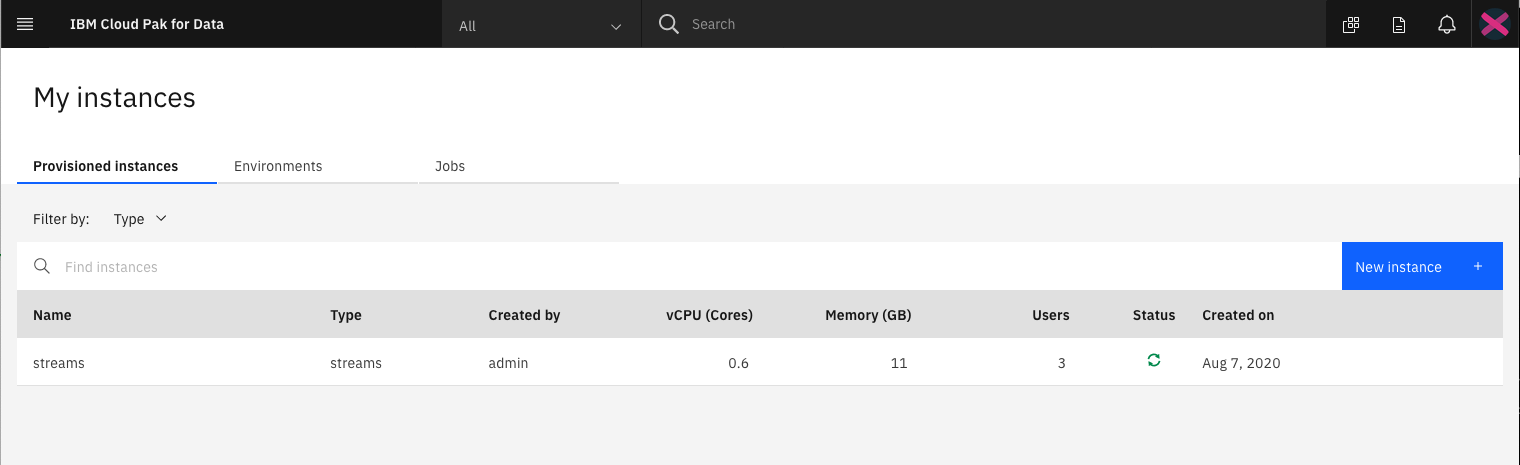Open the services catalog grid icon
The image size is (1520, 465).
tap(1351, 25)
